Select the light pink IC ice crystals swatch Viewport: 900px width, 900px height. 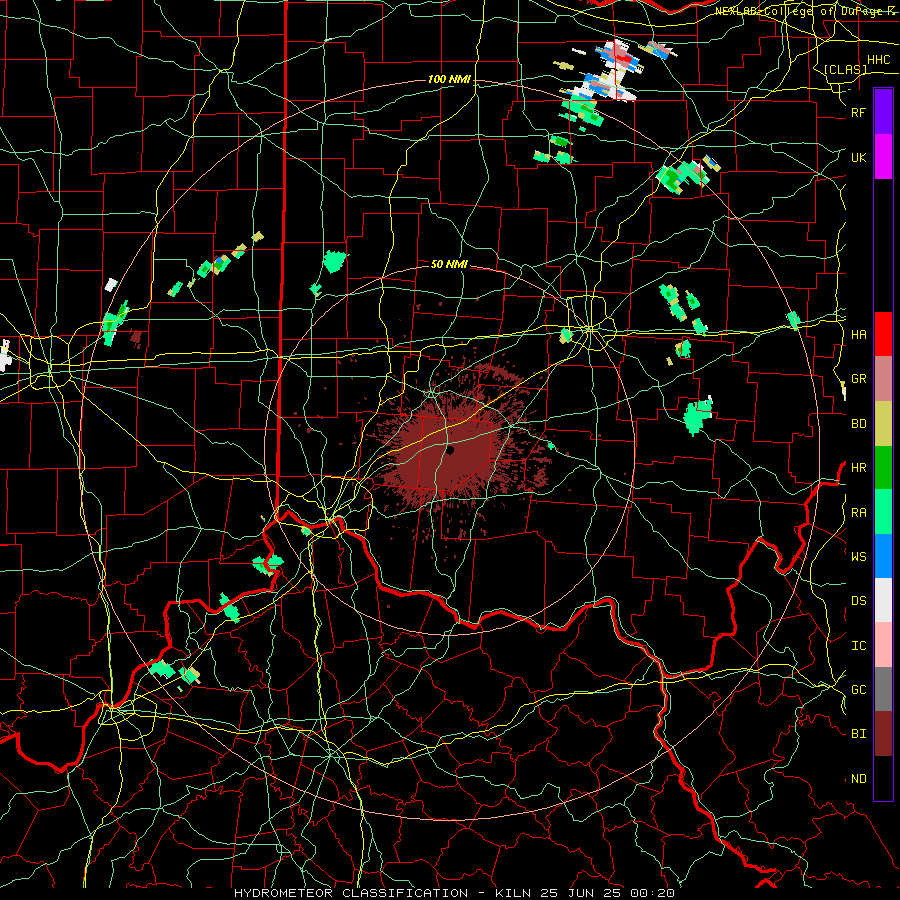click(x=883, y=645)
